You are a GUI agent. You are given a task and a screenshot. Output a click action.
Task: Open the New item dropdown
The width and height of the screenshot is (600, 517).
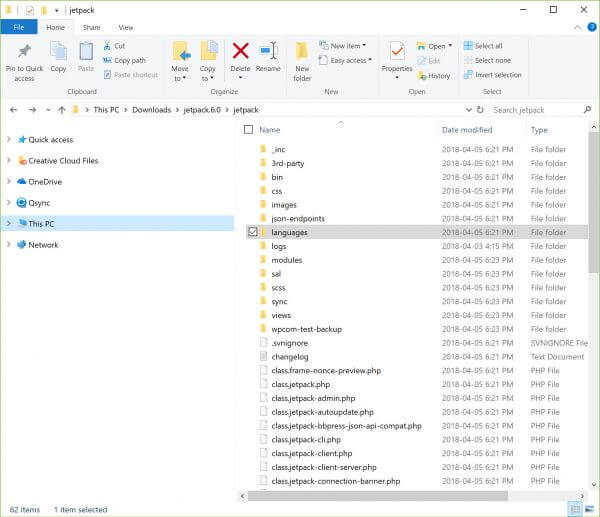(342, 46)
